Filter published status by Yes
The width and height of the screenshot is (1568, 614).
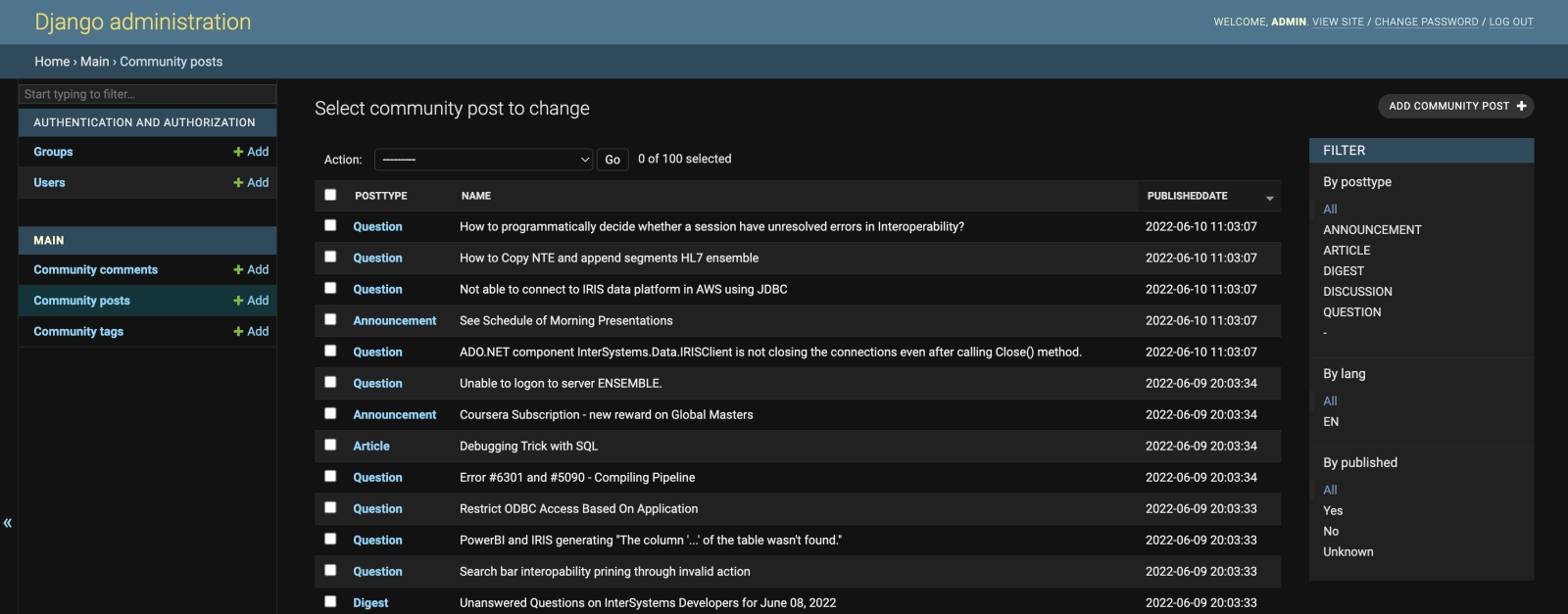click(x=1333, y=511)
